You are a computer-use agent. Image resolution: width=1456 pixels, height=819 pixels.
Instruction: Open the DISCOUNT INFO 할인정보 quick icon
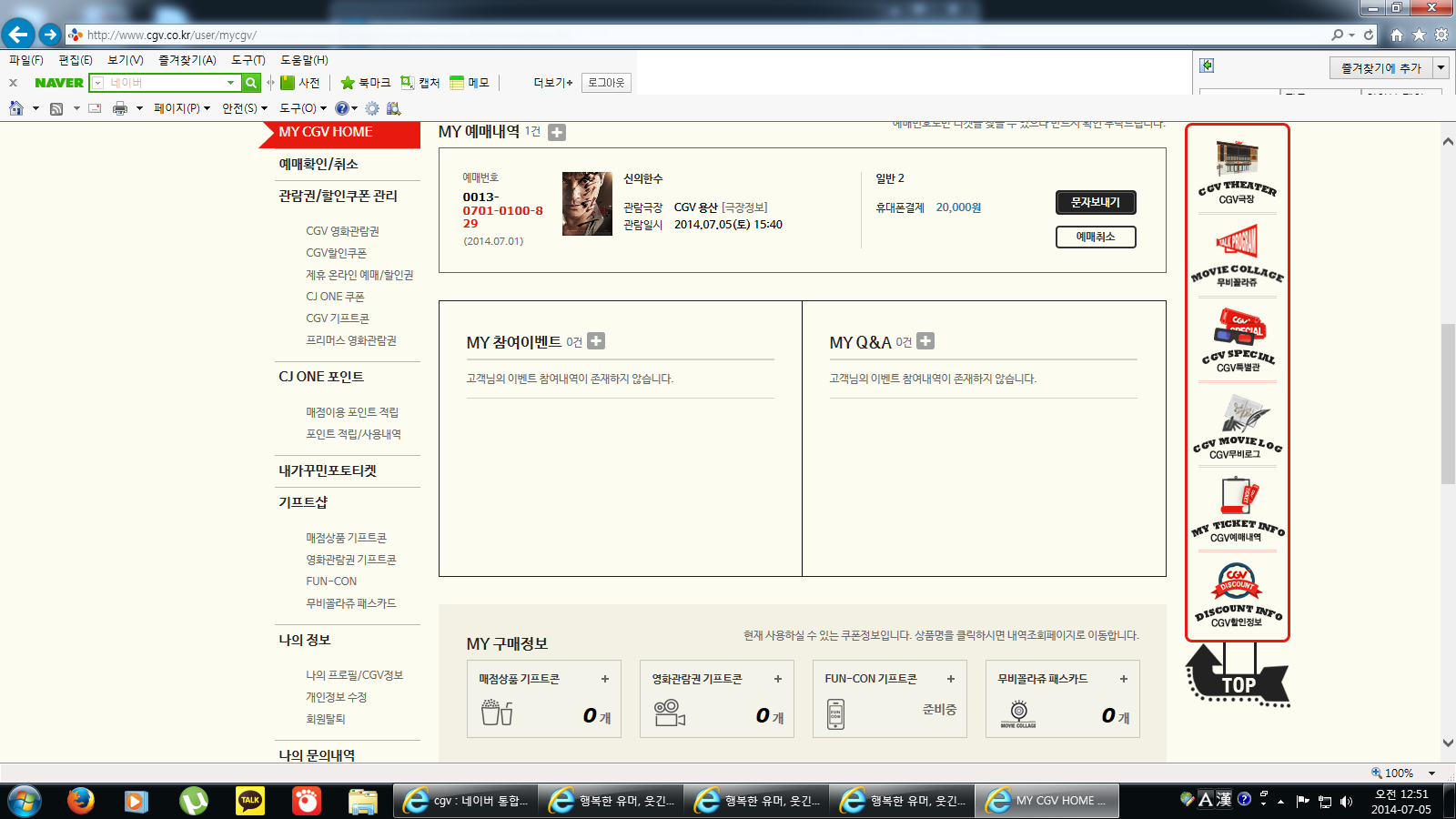click(1238, 595)
